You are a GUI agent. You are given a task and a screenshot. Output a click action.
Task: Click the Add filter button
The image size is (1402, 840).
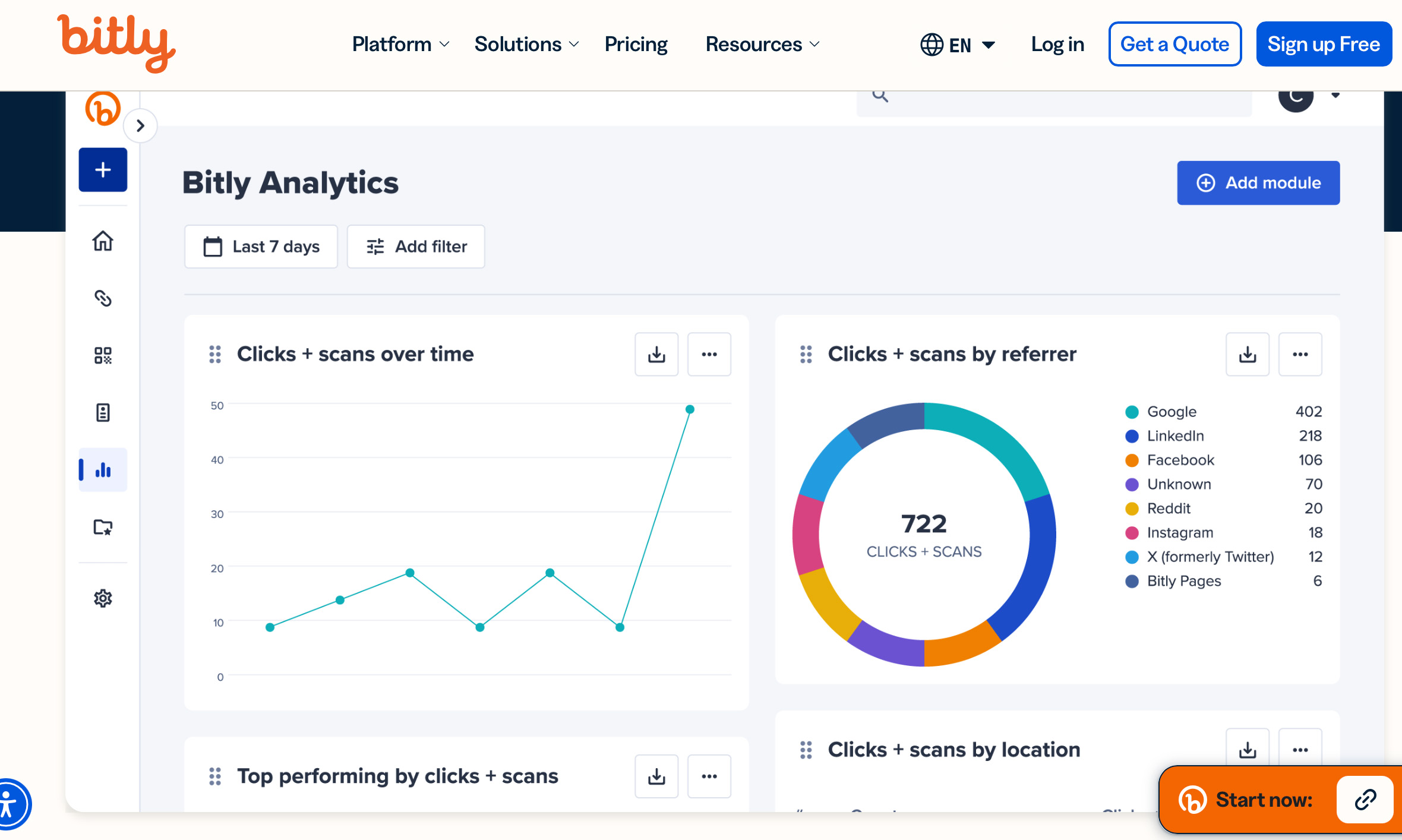point(416,246)
